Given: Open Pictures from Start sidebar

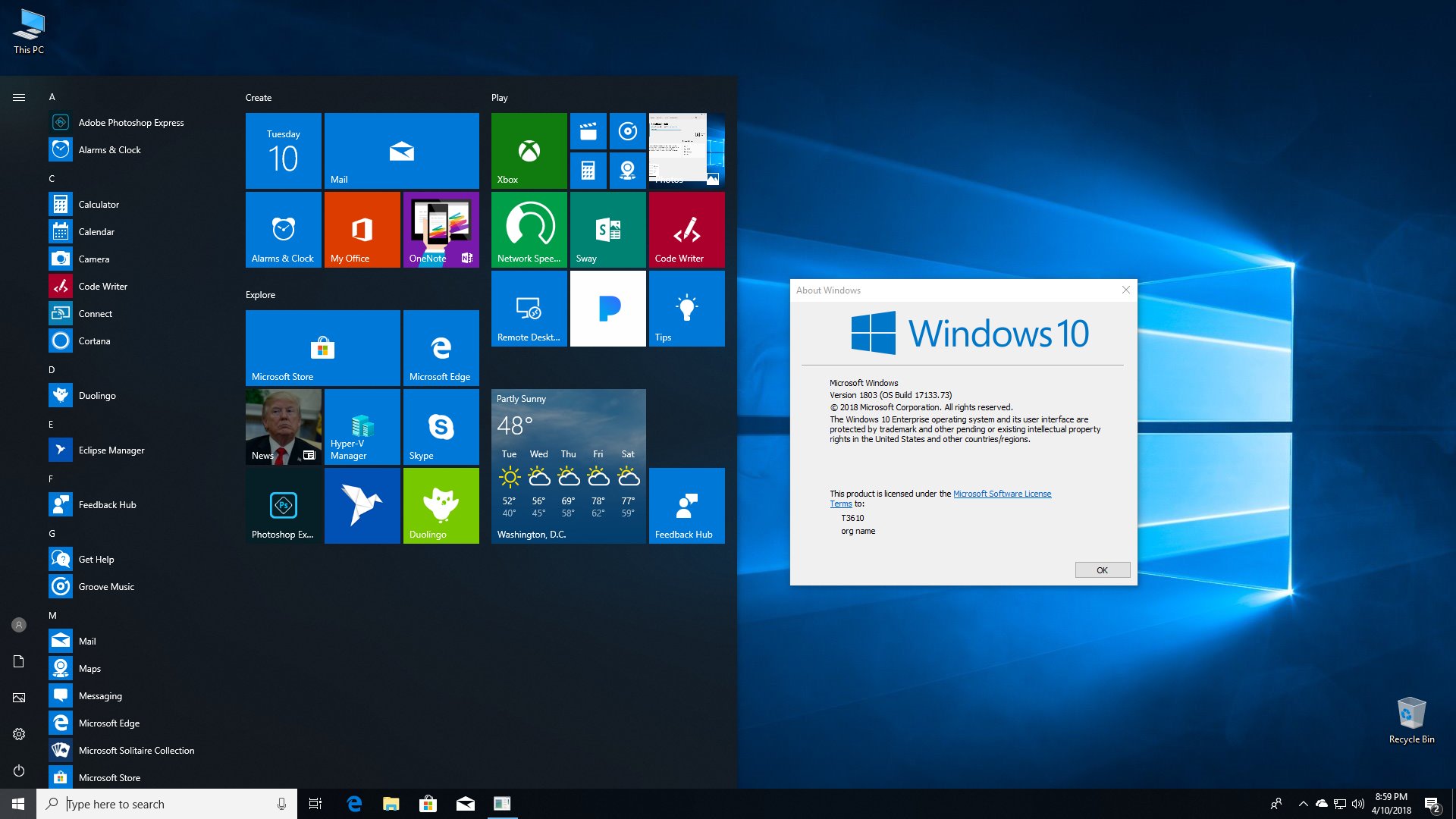Looking at the screenshot, I should [19, 698].
